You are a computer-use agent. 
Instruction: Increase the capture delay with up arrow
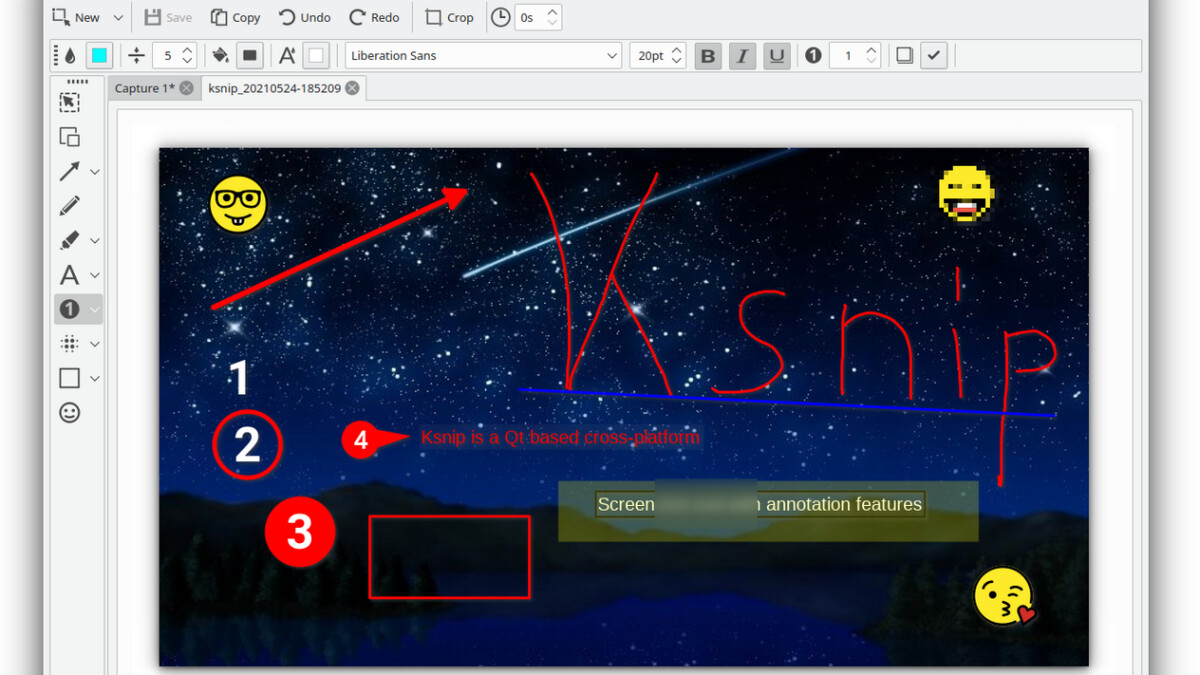(x=552, y=11)
